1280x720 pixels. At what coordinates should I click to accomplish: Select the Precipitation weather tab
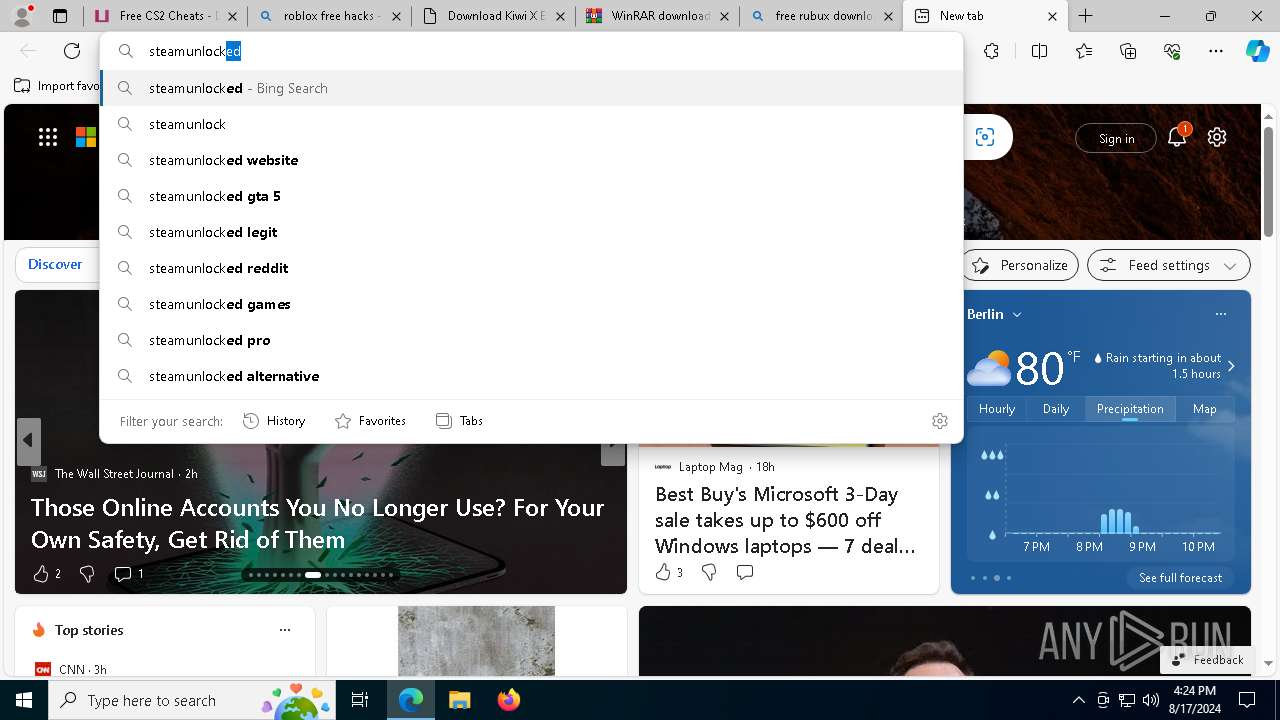[x=1130, y=409]
